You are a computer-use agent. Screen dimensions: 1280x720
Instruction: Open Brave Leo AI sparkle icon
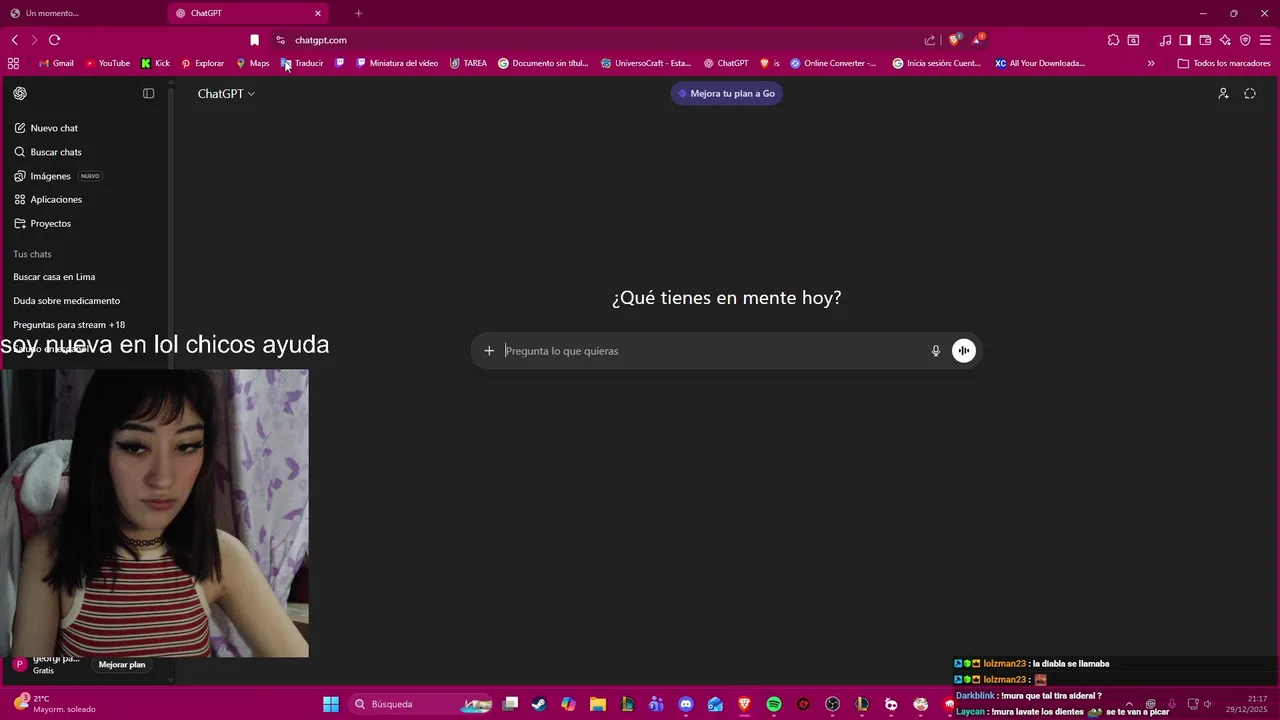pos(1225,40)
